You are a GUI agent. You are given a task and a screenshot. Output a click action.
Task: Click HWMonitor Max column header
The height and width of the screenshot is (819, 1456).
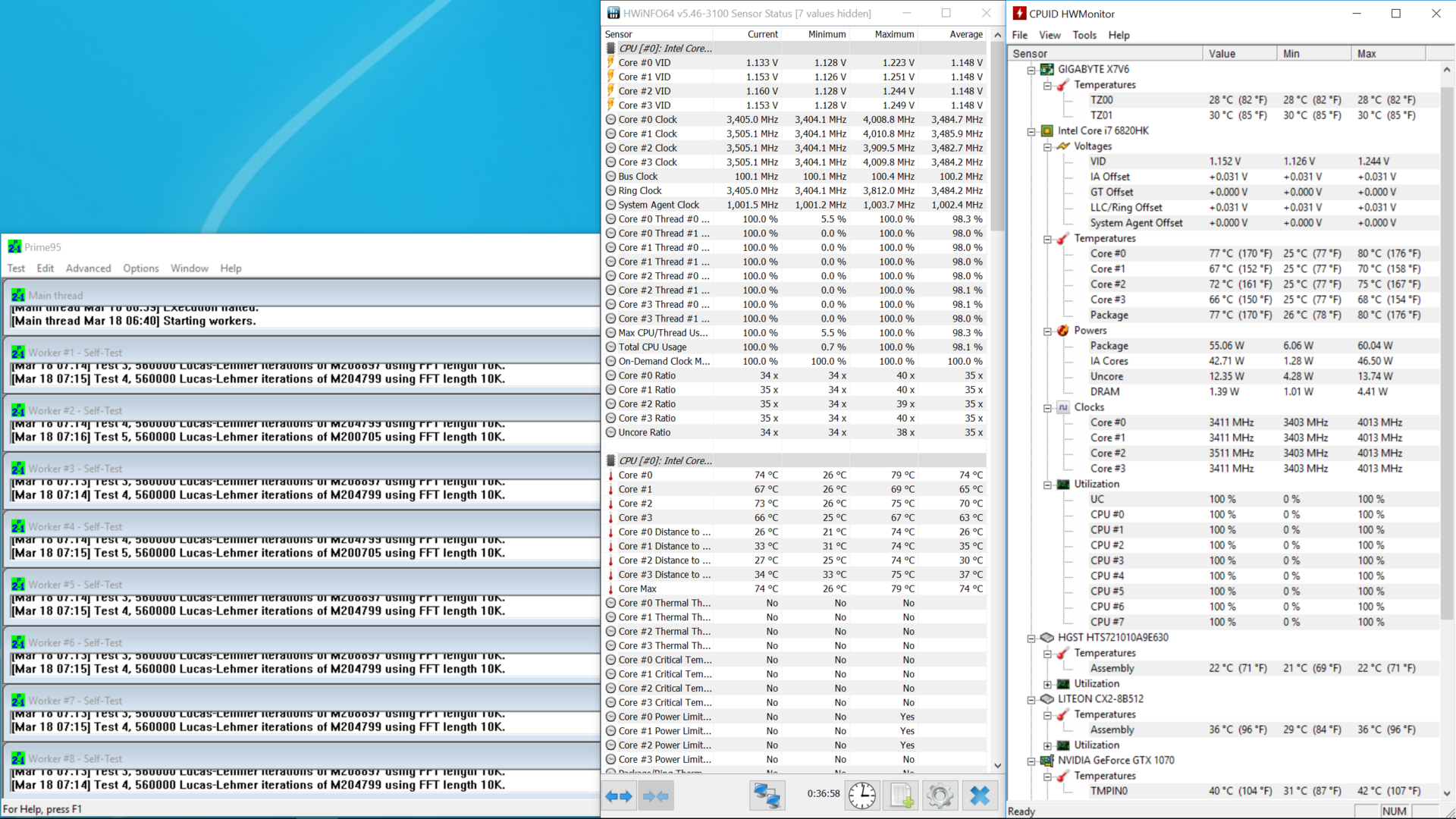pos(1389,53)
